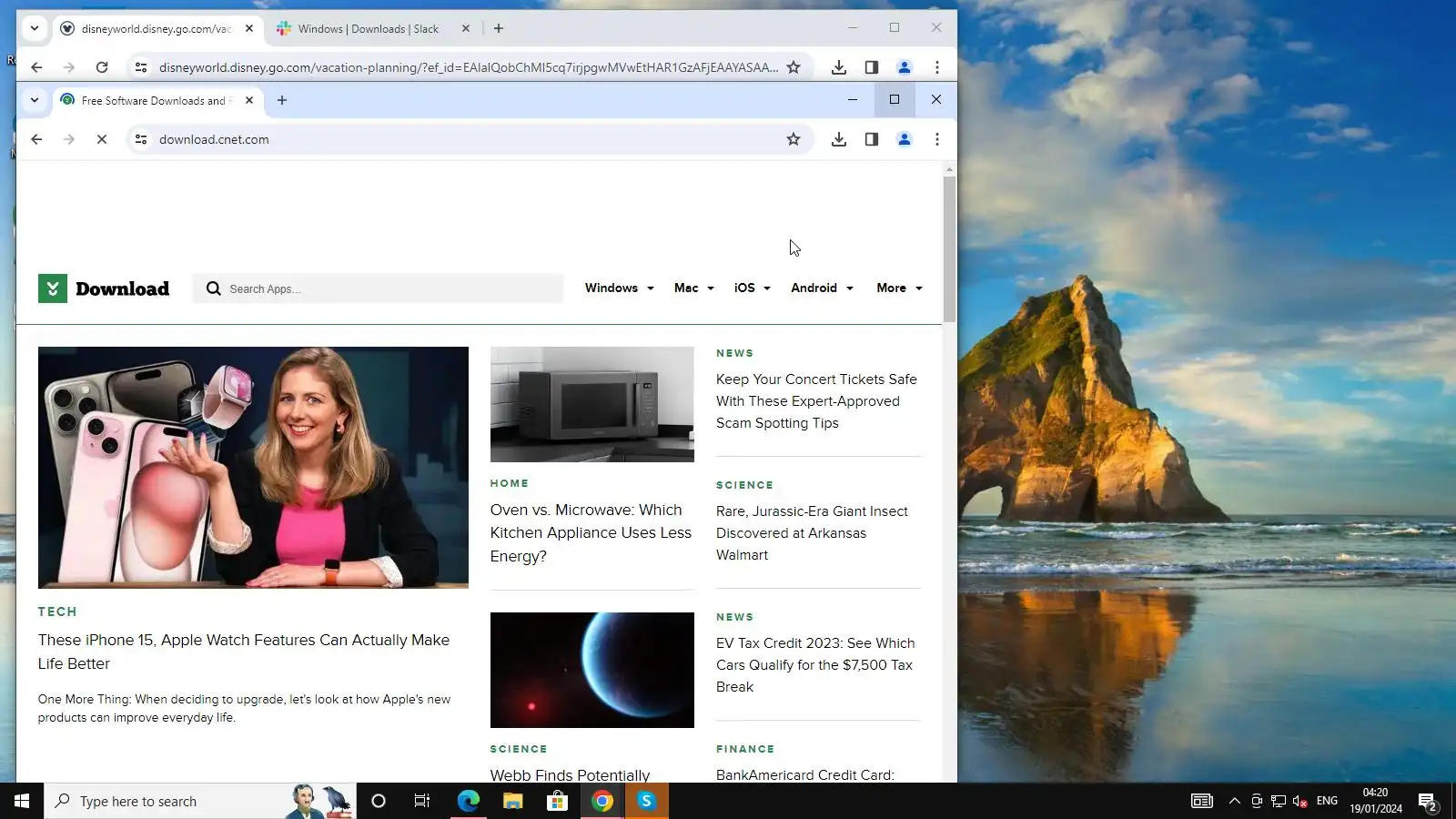Open site information icon in the Disney window
The width and height of the screenshot is (1456, 819).
coord(141,67)
